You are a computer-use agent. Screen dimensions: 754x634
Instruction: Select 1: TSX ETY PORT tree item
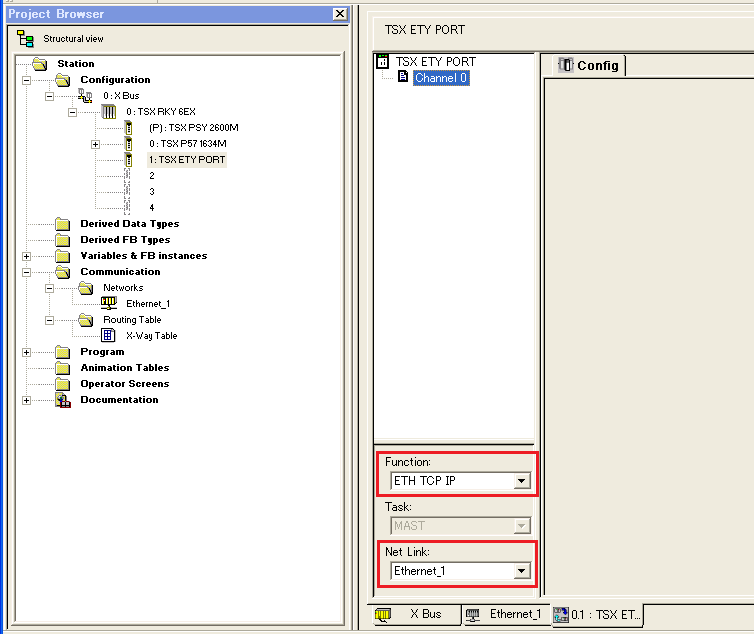[186, 160]
